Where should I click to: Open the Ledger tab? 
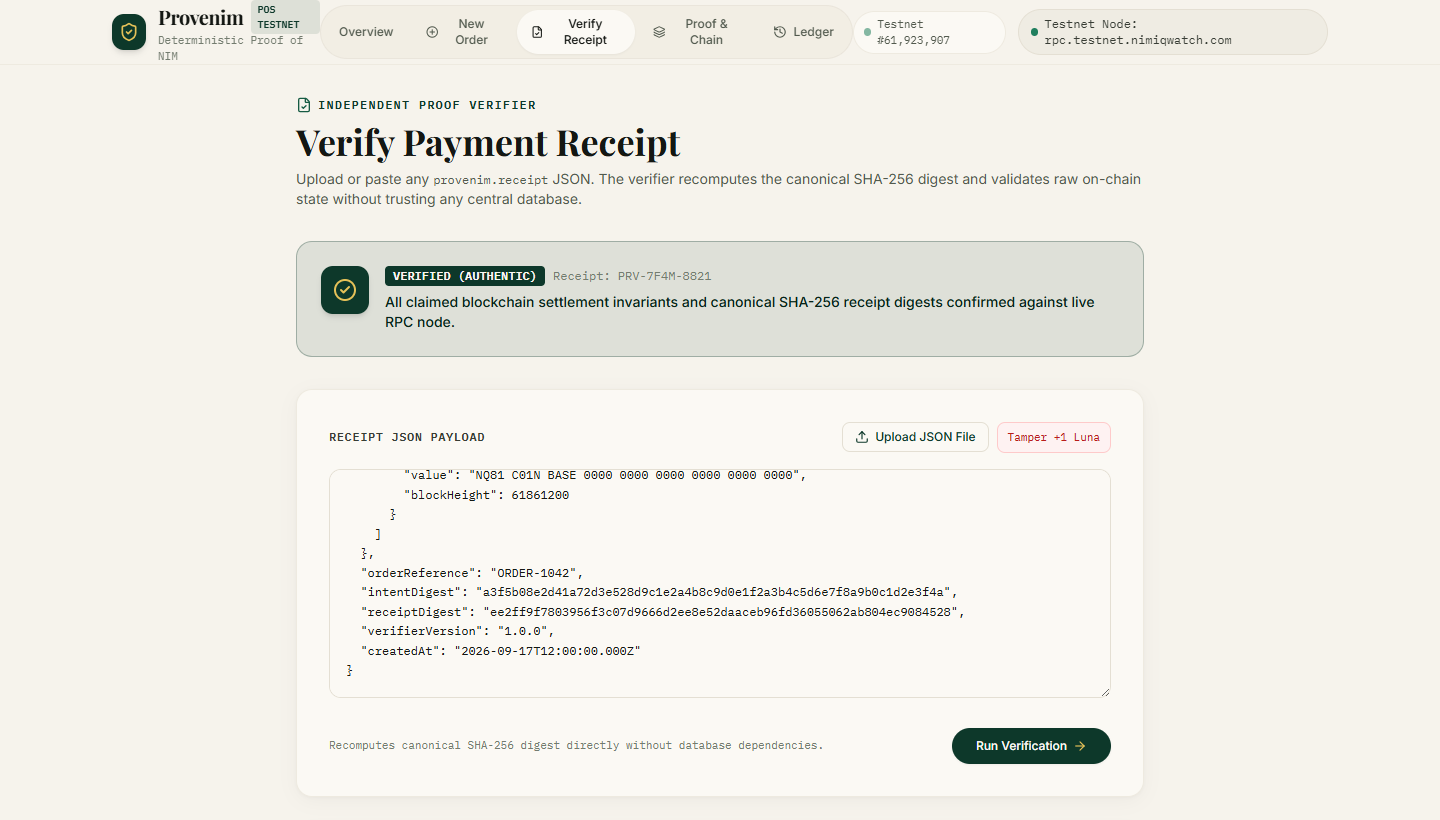pos(803,32)
